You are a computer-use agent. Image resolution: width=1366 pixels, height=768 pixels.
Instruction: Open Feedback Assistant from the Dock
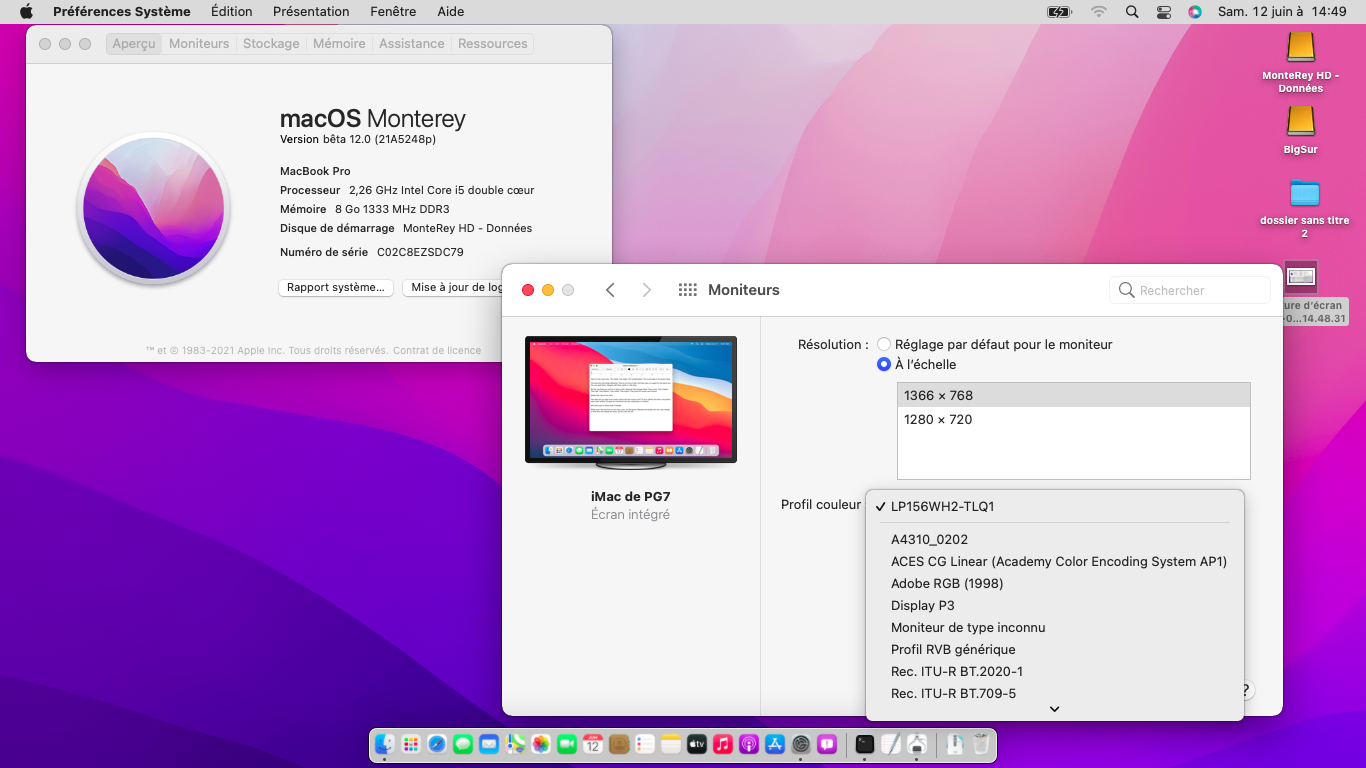(x=827, y=744)
